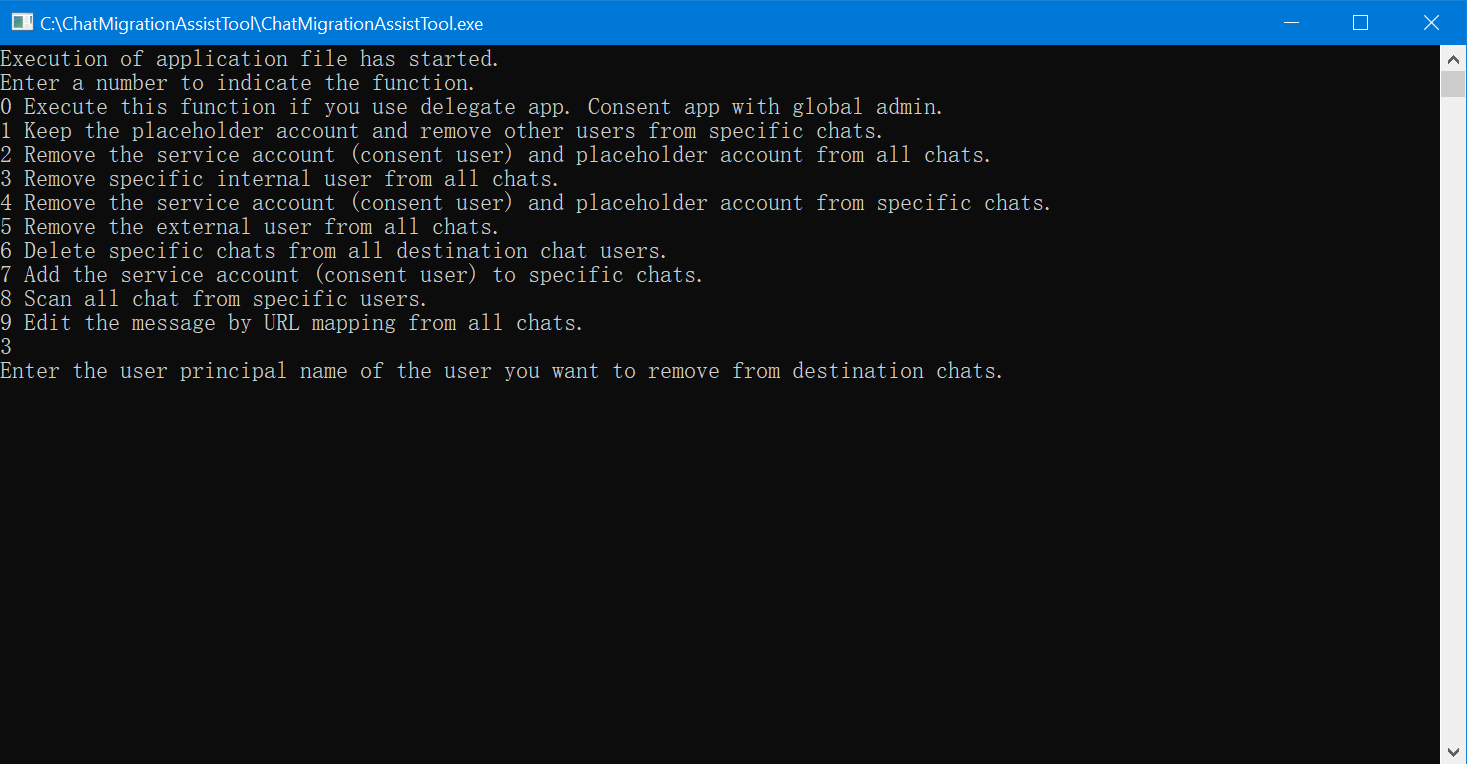
Task: Click the "Enter a number to indicate" line
Action: coord(238,83)
